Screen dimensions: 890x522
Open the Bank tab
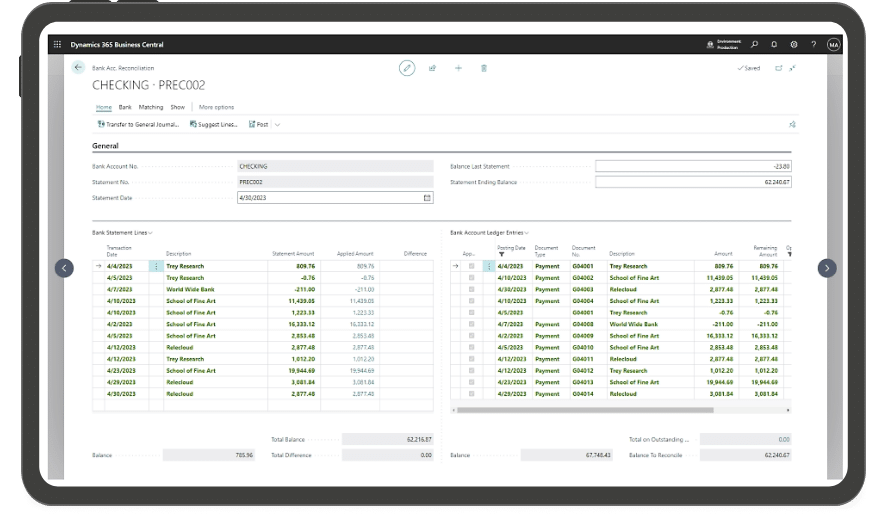125,107
